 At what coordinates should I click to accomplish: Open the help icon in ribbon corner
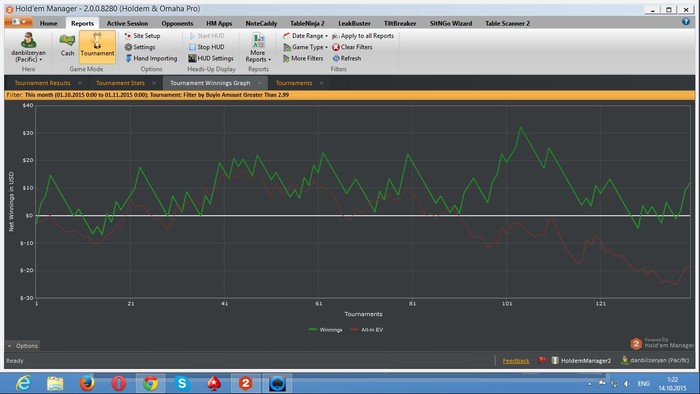point(686,21)
